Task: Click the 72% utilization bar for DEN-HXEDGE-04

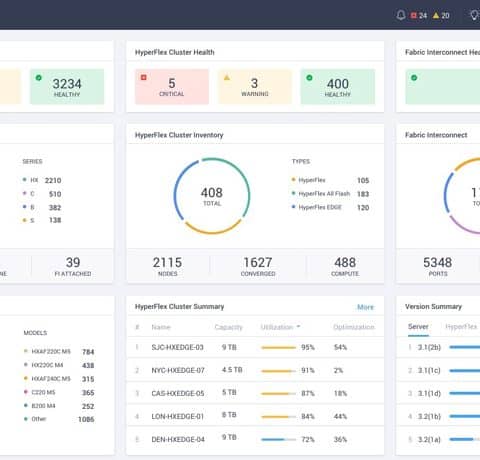Action: 279,440
